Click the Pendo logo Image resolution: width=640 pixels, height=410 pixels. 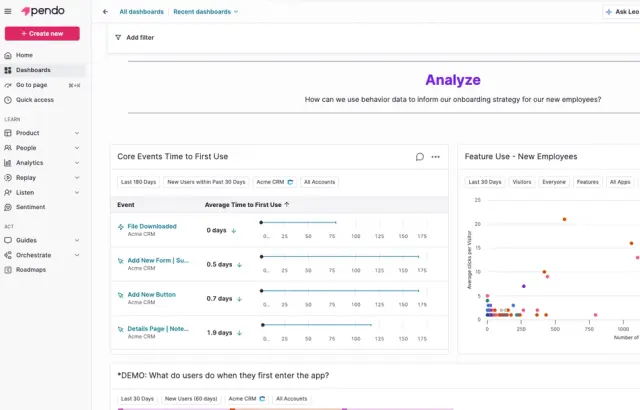pos(43,11)
